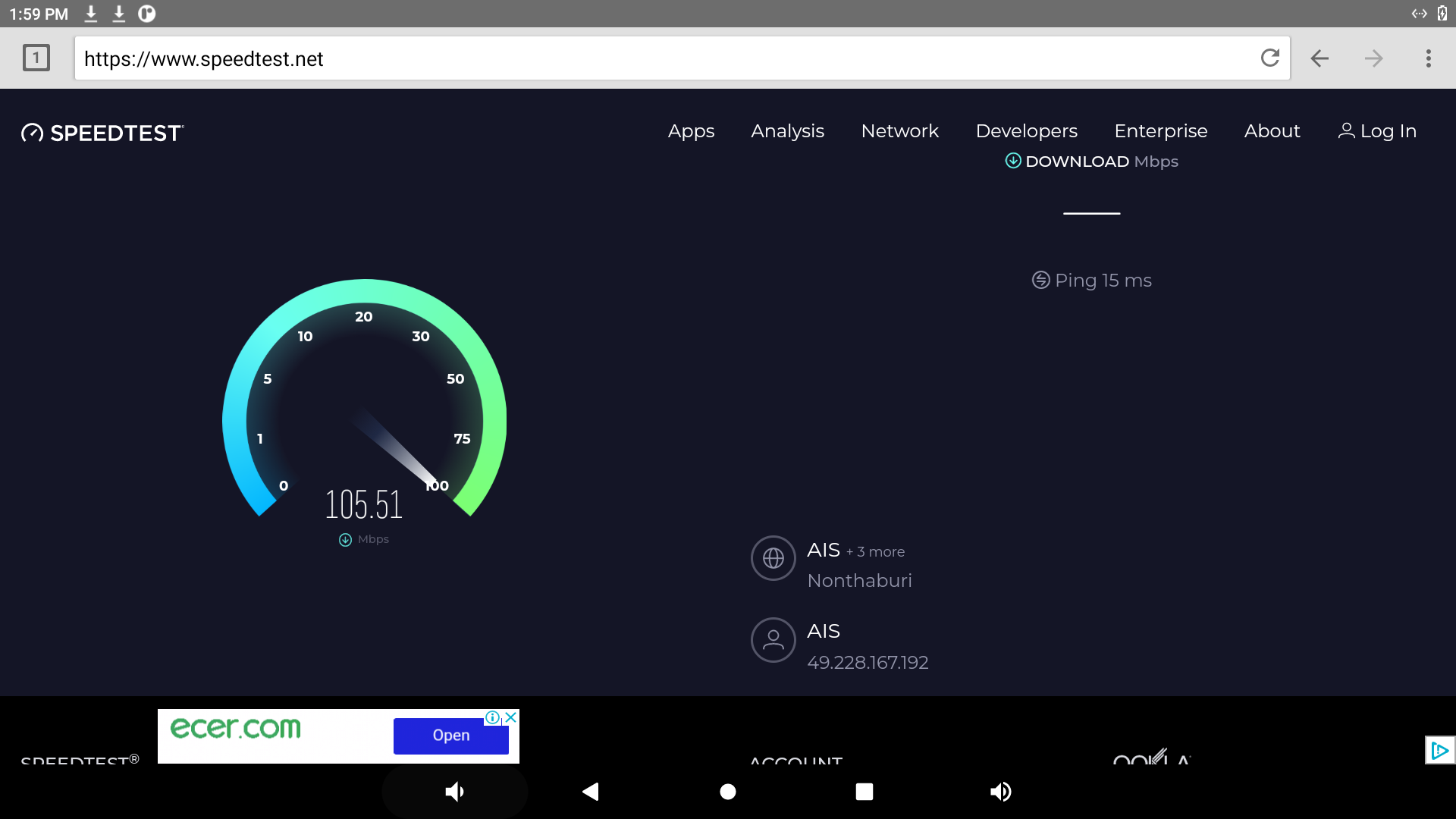Click the ping icon beside Ping 15 ms
This screenshot has height=819, width=1456.
point(1040,281)
